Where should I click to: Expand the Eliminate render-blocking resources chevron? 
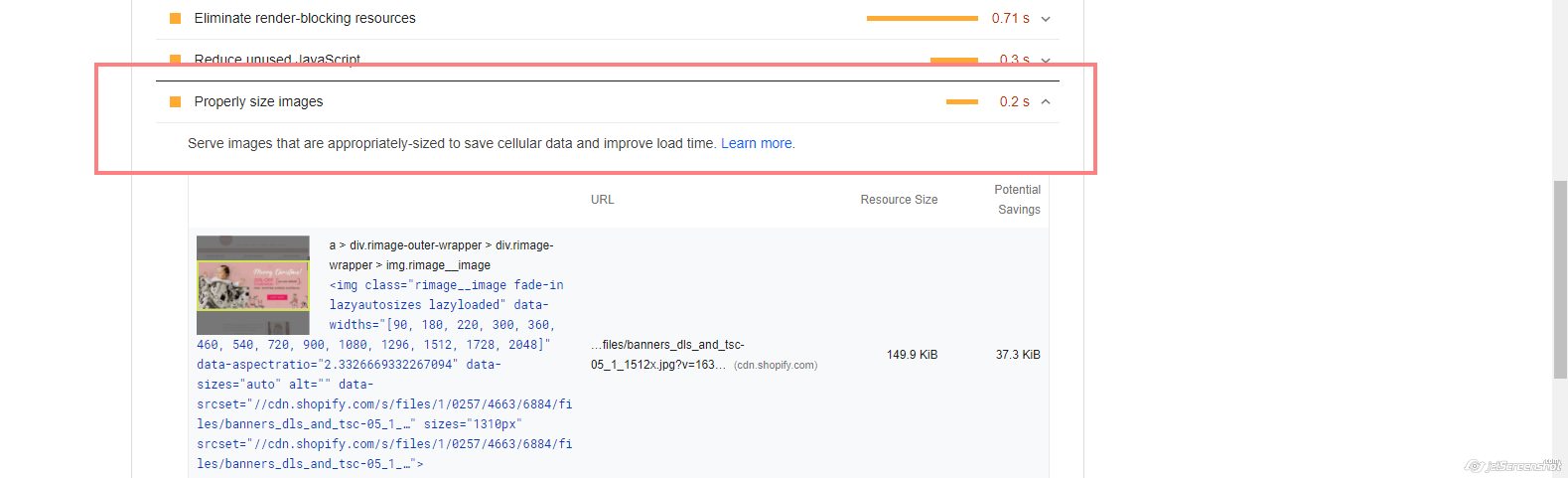[x=1046, y=18]
